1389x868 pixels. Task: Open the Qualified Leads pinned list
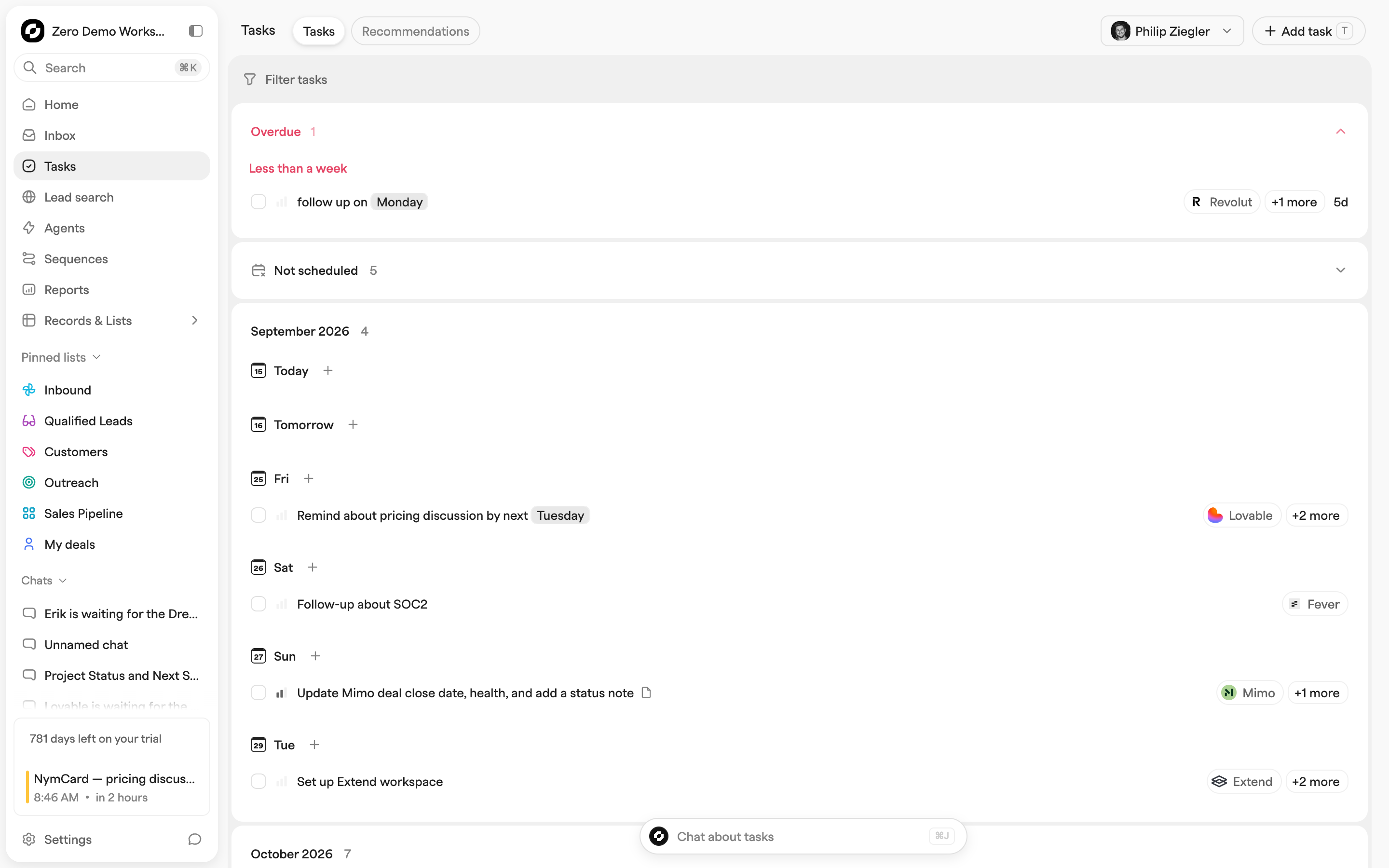[x=112, y=421]
